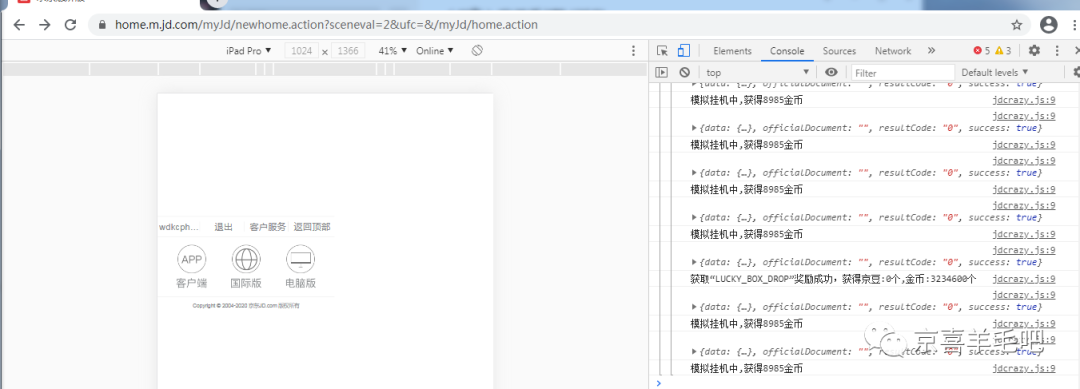1080x389 pixels.
Task: Click the 客户服务 customer service link
Action: pos(267,227)
